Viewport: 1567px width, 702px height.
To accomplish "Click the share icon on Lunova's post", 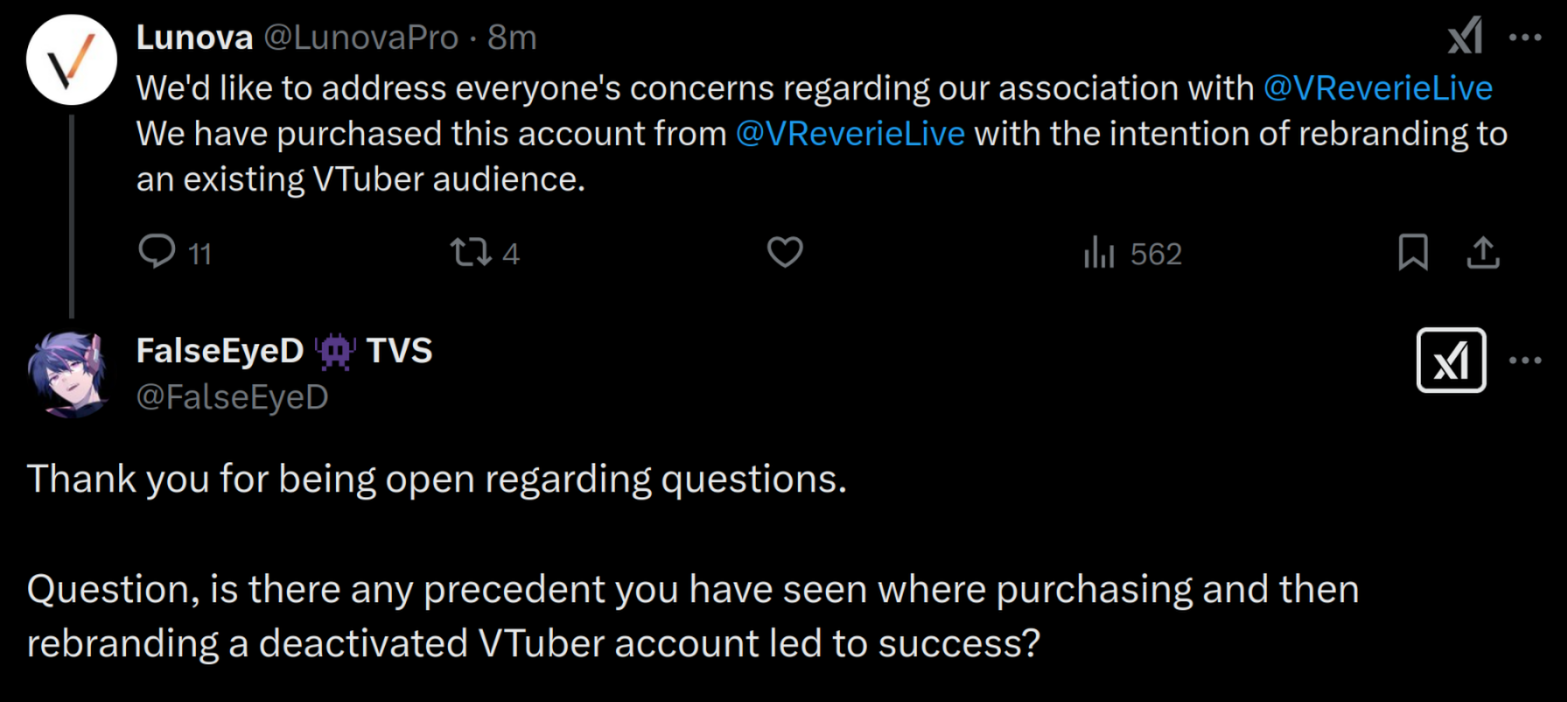I will click(x=1482, y=254).
